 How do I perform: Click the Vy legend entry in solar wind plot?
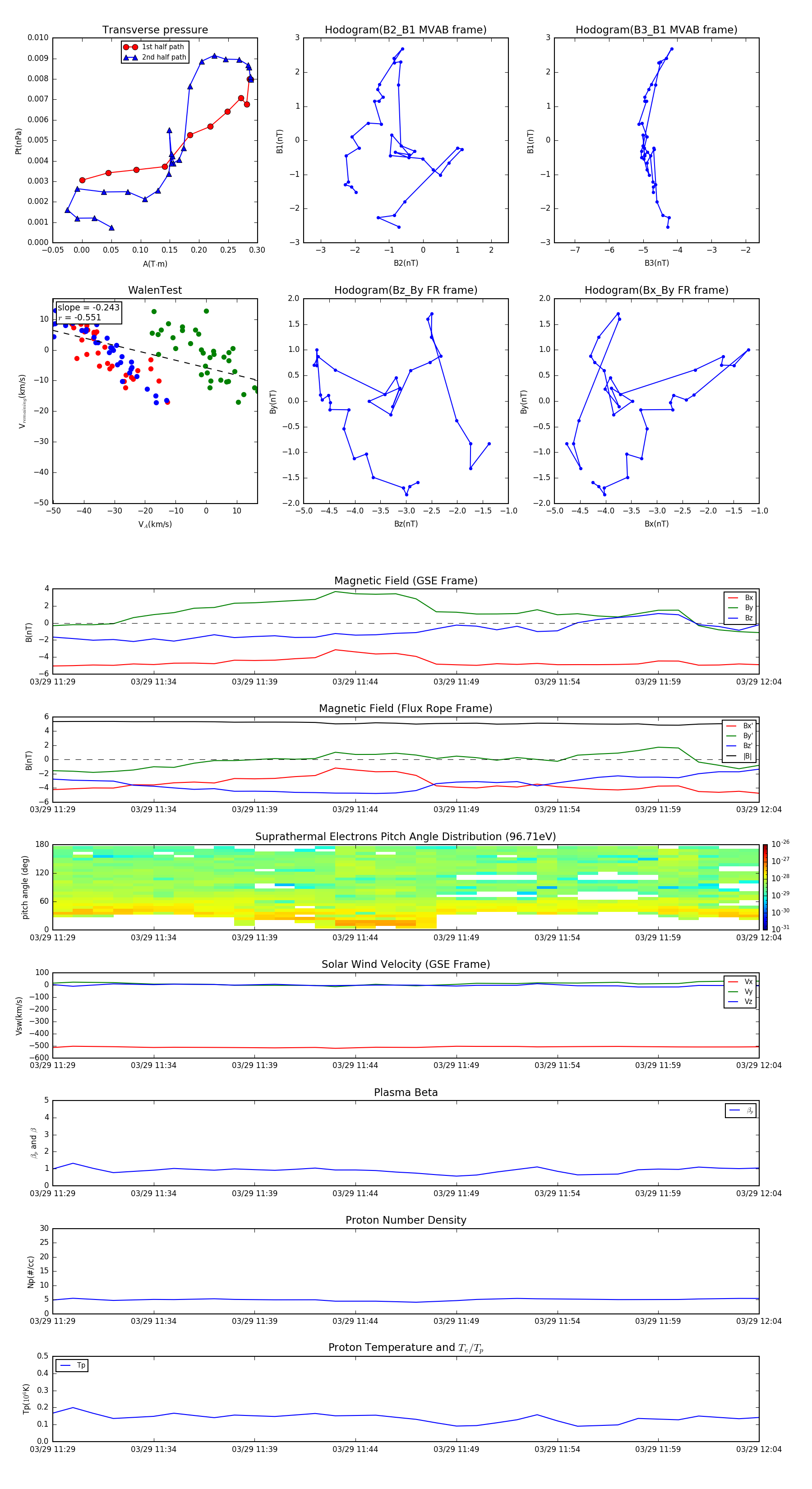click(741, 991)
